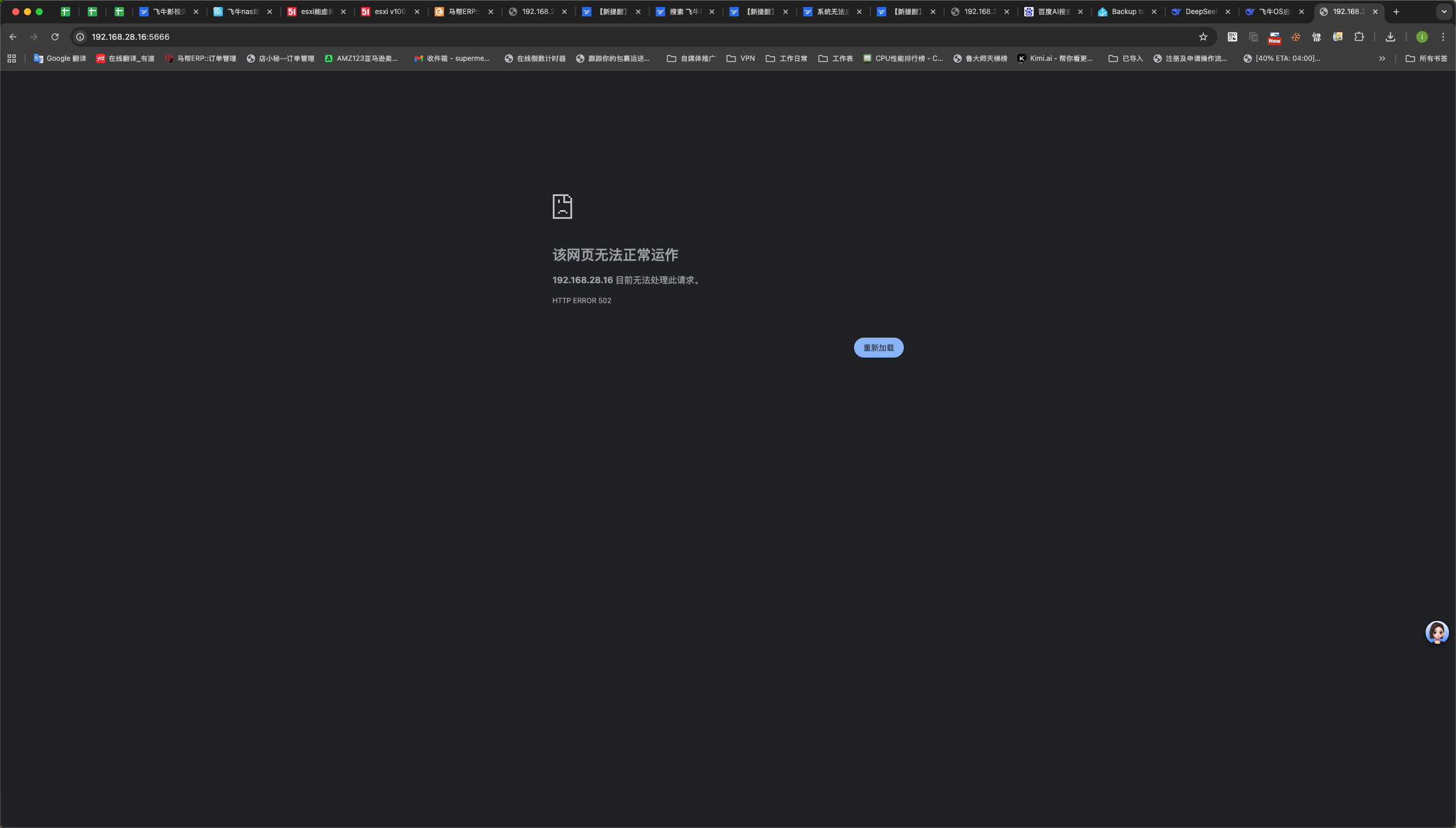Open the VPN bookmarks folder

(741, 59)
